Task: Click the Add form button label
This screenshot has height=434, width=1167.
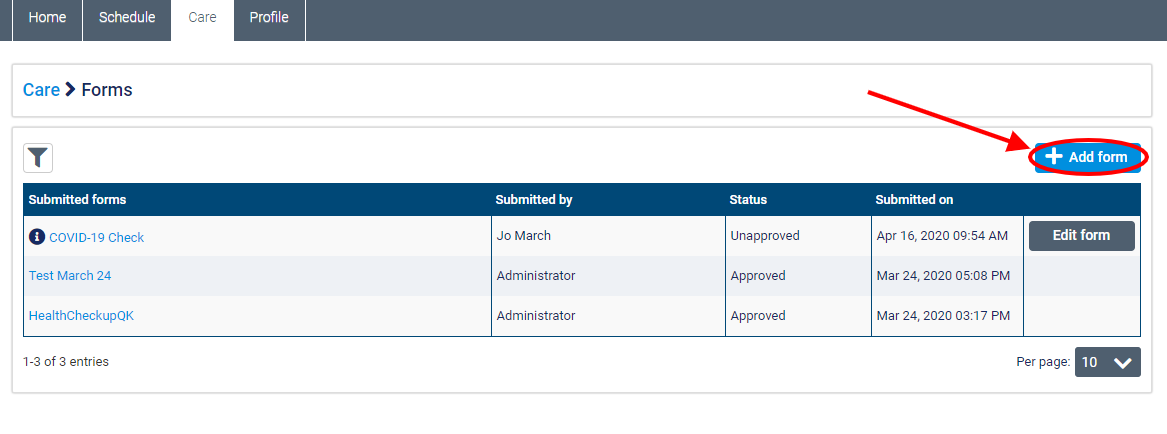Action: pyautogui.click(x=1098, y=157)
